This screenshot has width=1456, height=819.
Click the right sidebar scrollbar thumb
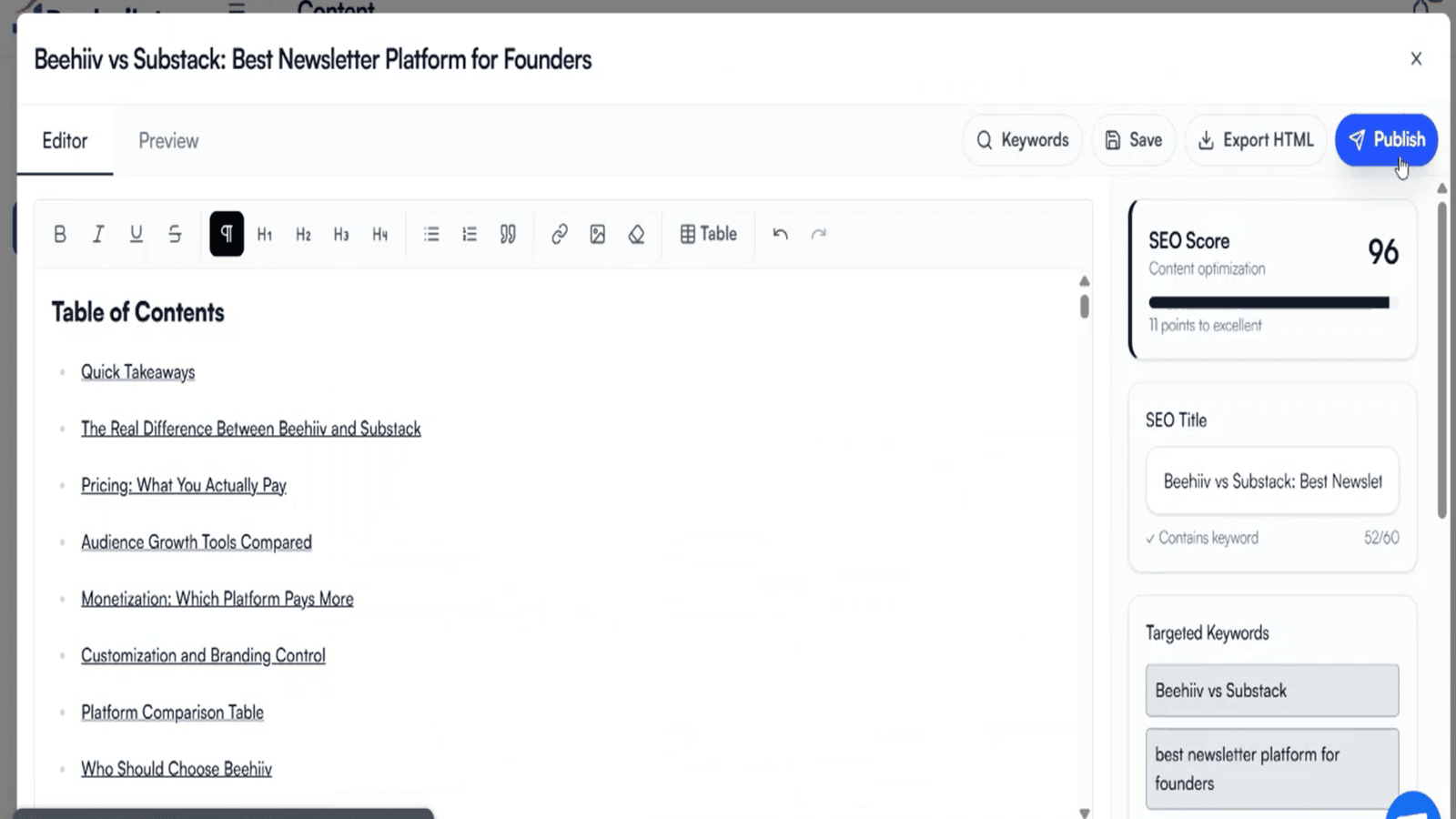tap(1442, 359)
